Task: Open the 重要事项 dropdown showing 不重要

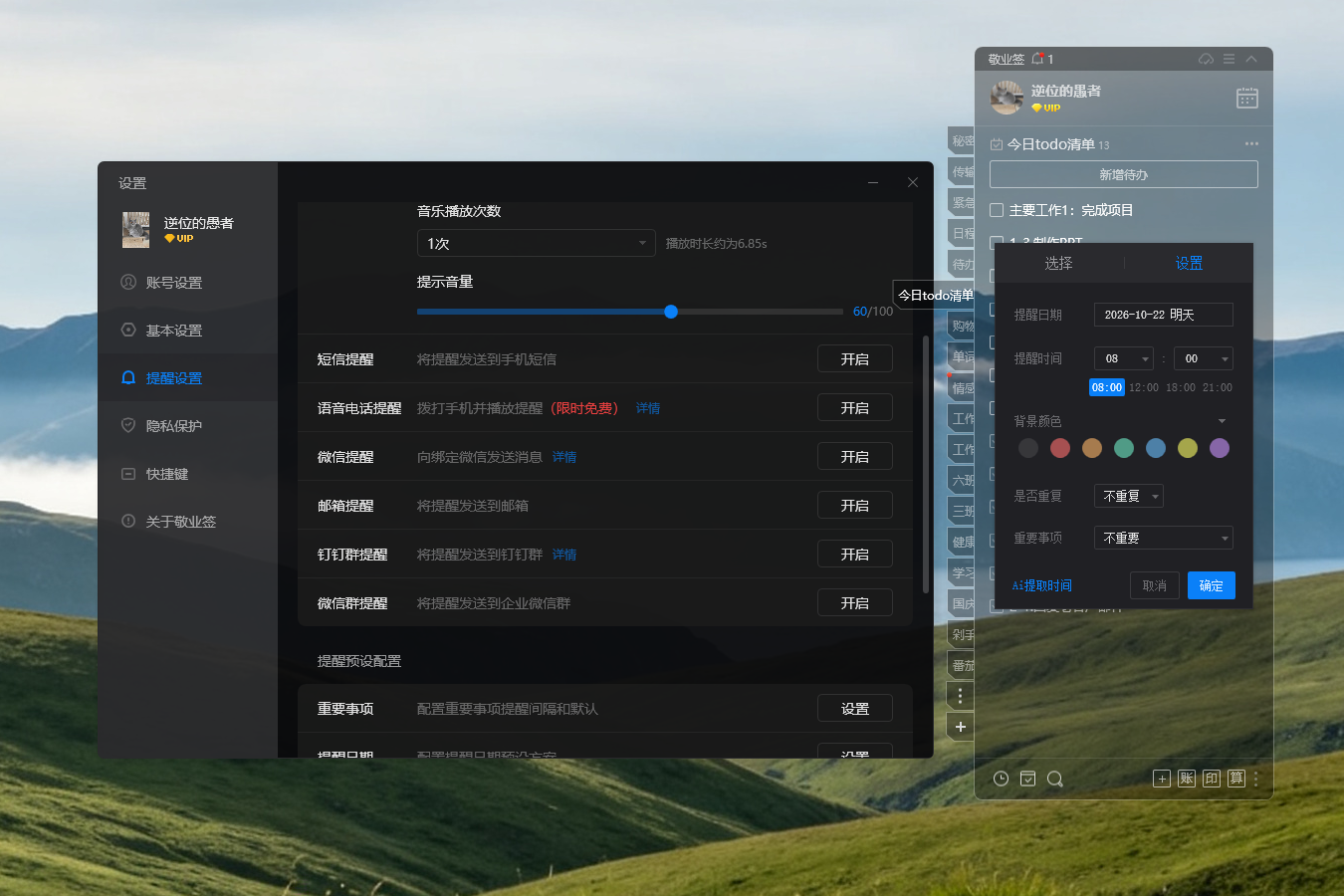Action: [1163, 538]
